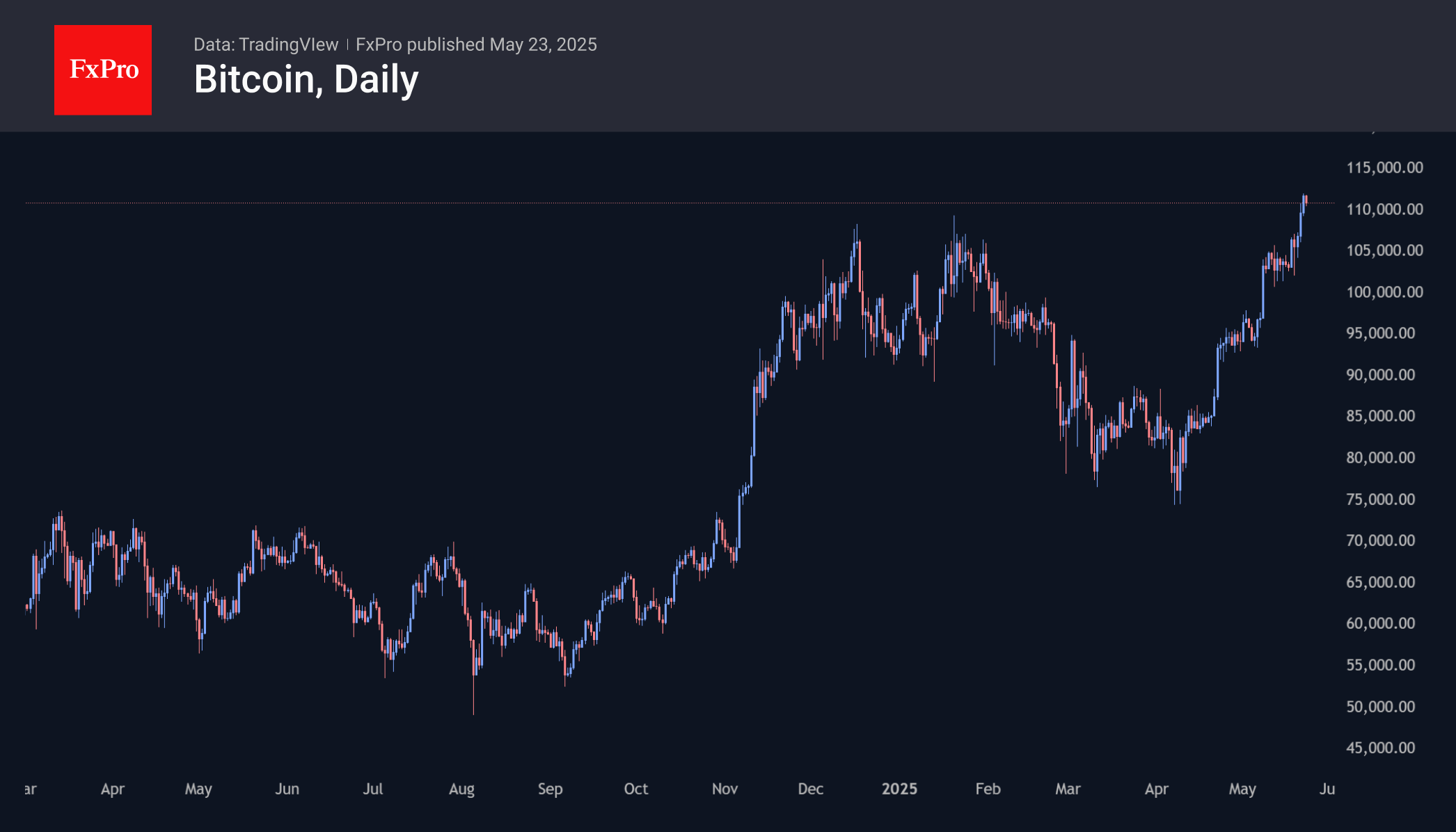Click the Jul label on the time axis
Screen dimensions: 1456x832
point(373,789)
